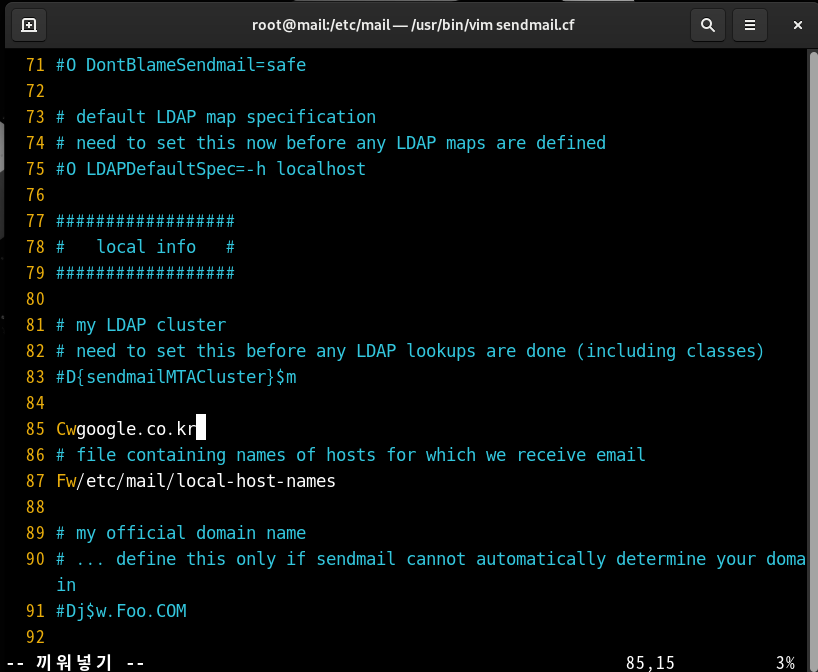Click the '# local info #' comment
Image resolution: width=818 pixels, height=672 pixels.
pos(145,247)
